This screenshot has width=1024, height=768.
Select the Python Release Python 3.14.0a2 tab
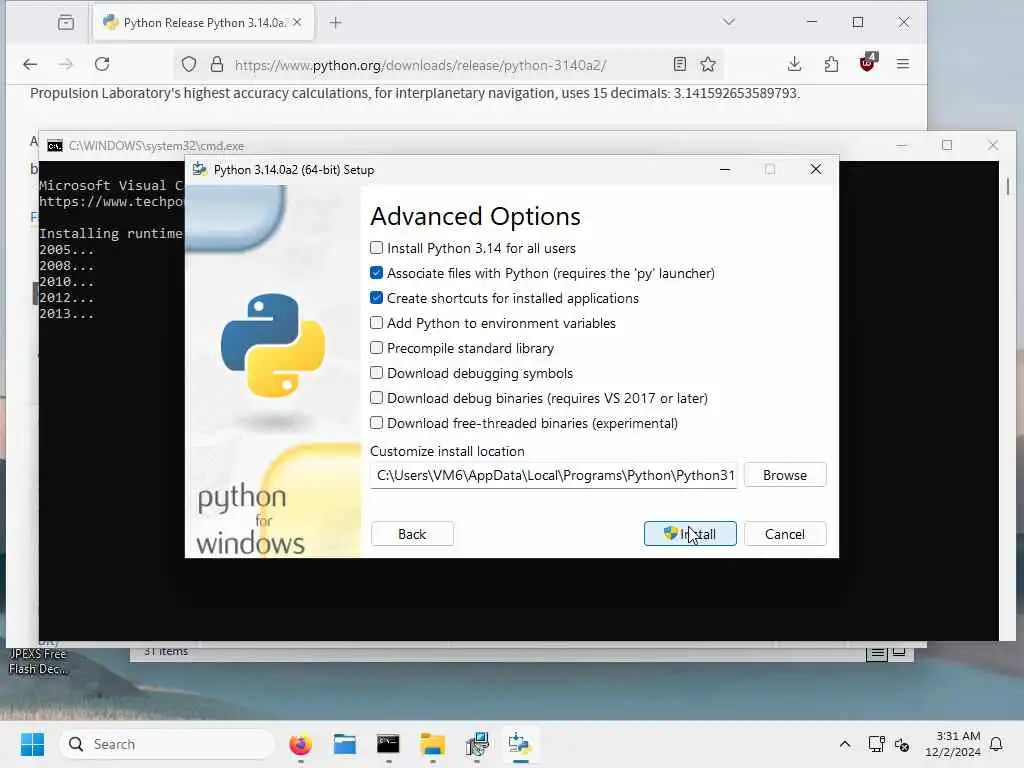pos(204,23)
